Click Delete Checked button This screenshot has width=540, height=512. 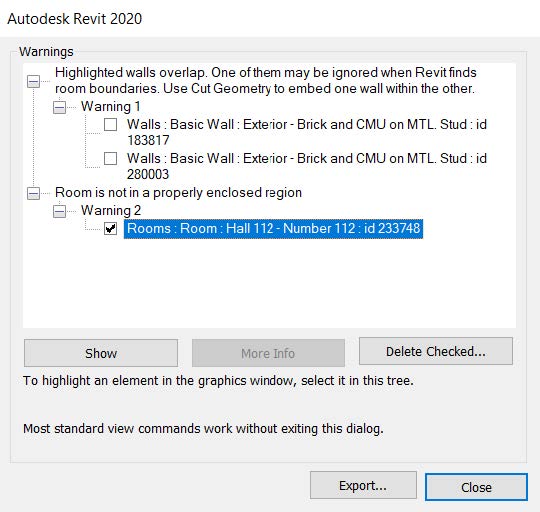(x=436, y=351)
